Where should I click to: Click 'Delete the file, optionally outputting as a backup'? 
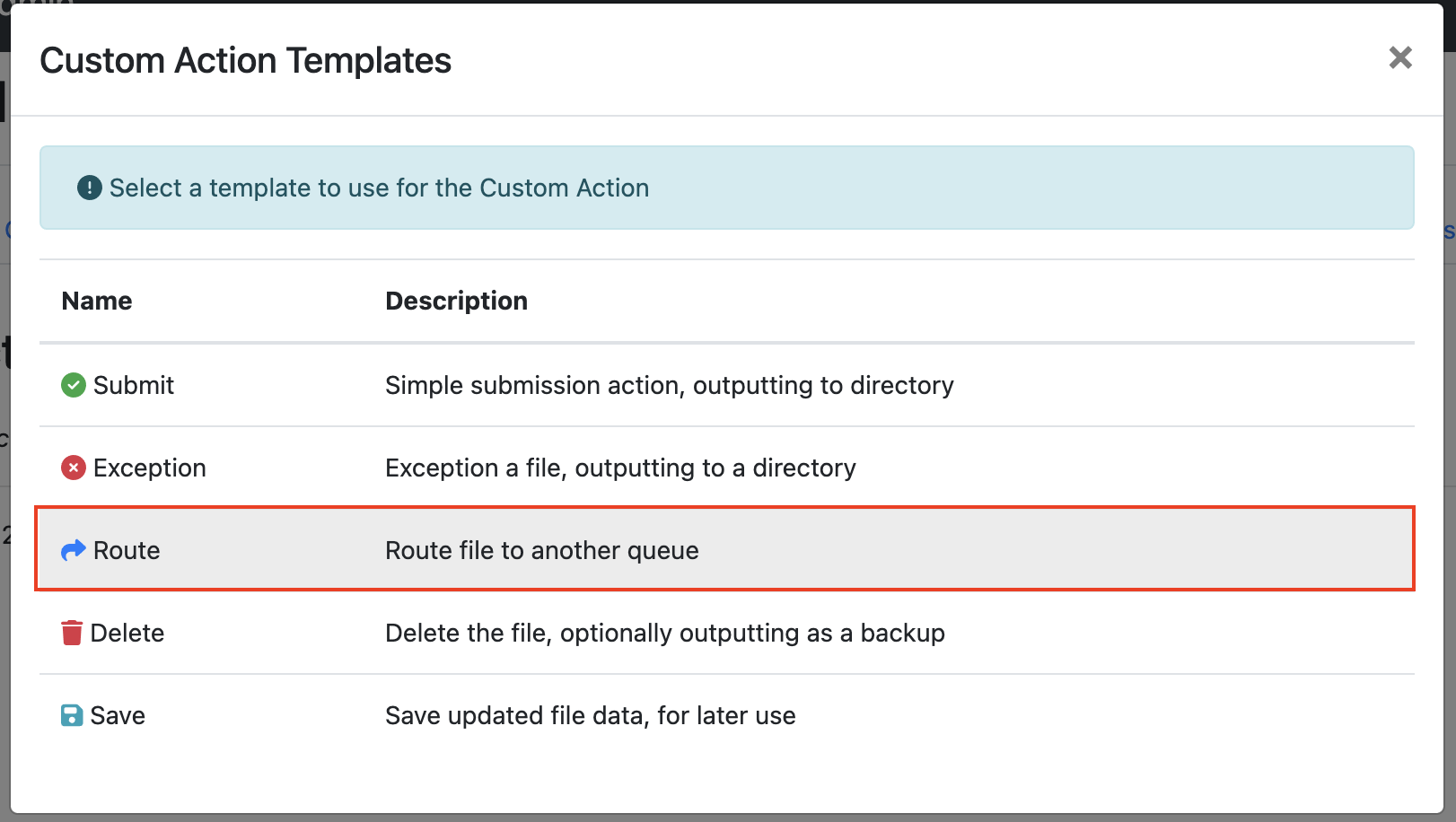(x=664, y=633)
